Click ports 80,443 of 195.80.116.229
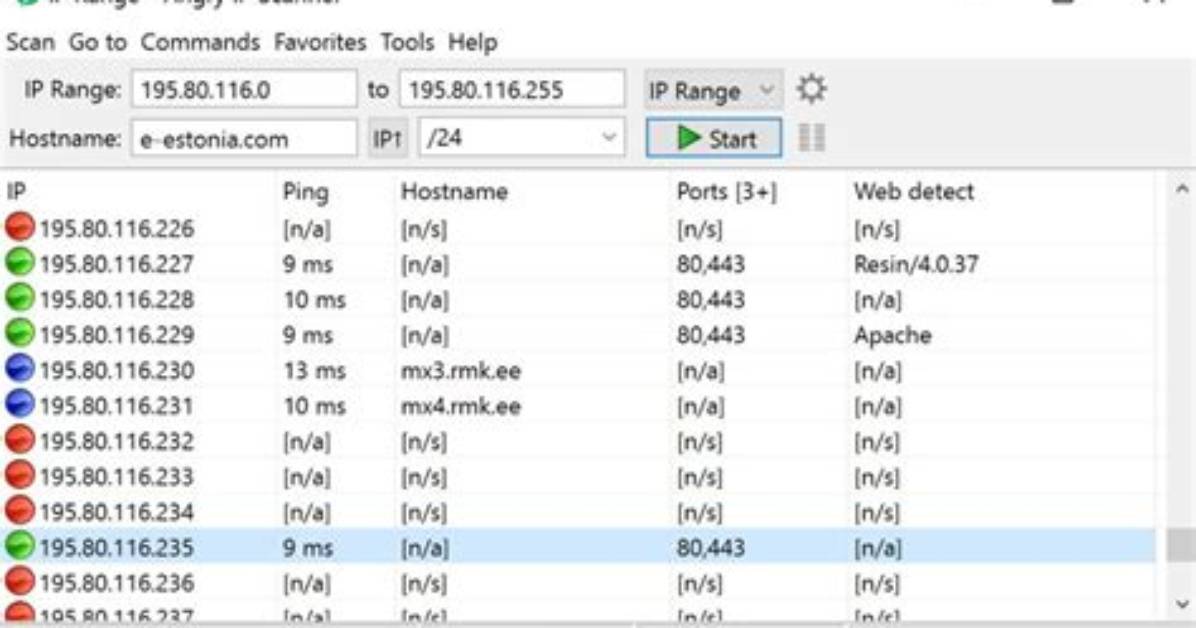Image resolution: width=1196 pixels, height=628 pixels. point(710,335)
